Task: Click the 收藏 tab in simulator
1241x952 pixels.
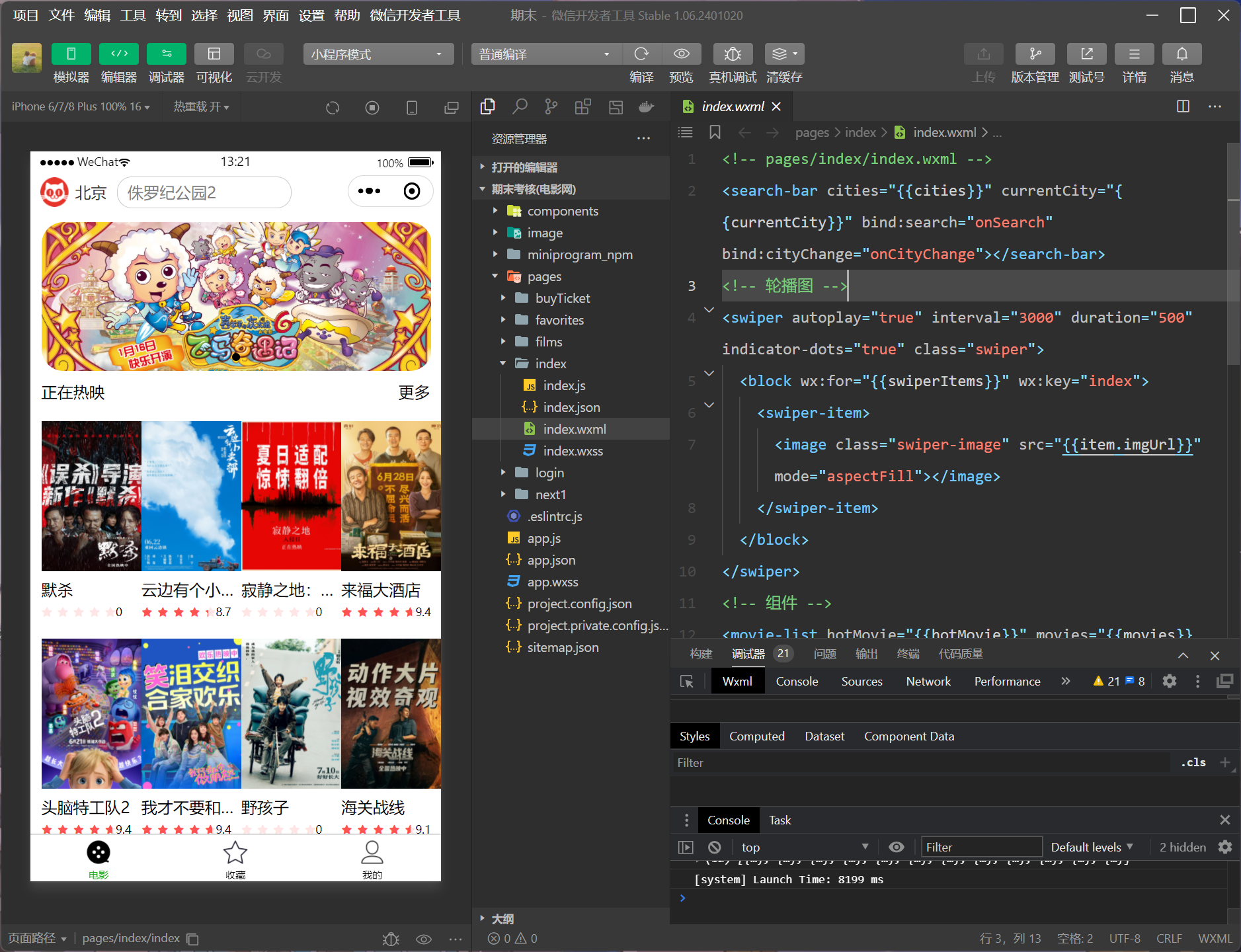Action: click(x=235, y=859)
